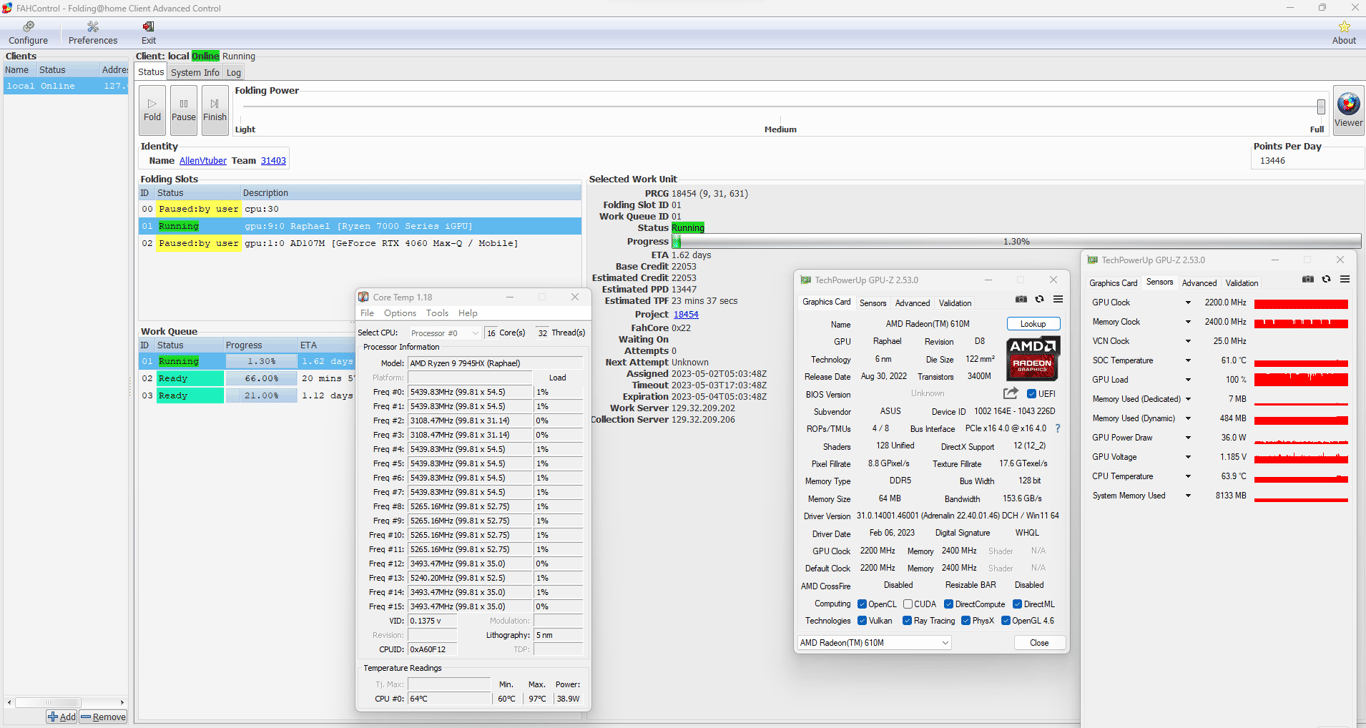The height and width of the screenshot is (728, 1366).
Task: Click screenshot camera icon in Sensors GPU-Z window
Action: click(1308, 279)
